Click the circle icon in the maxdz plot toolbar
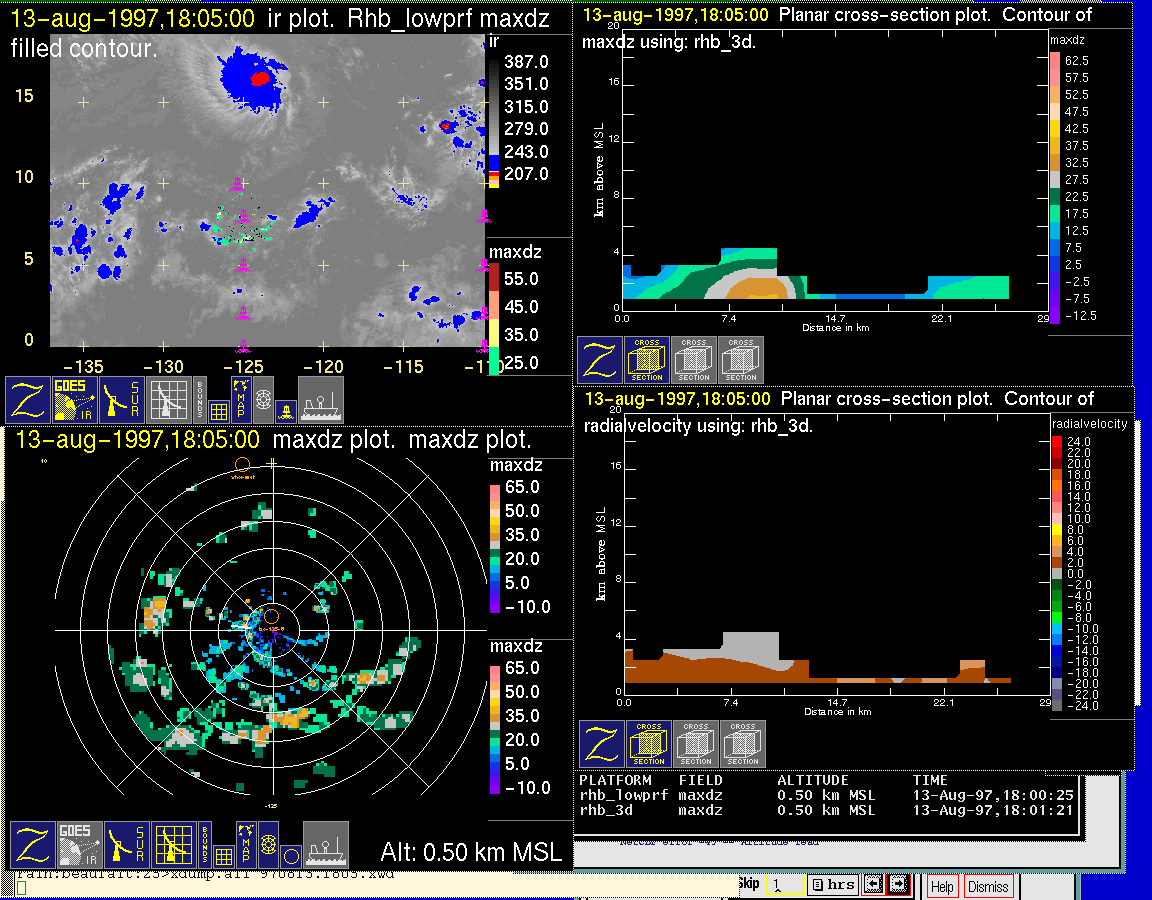Screen dimensions: 1152x900 click(x=289, y=856)
